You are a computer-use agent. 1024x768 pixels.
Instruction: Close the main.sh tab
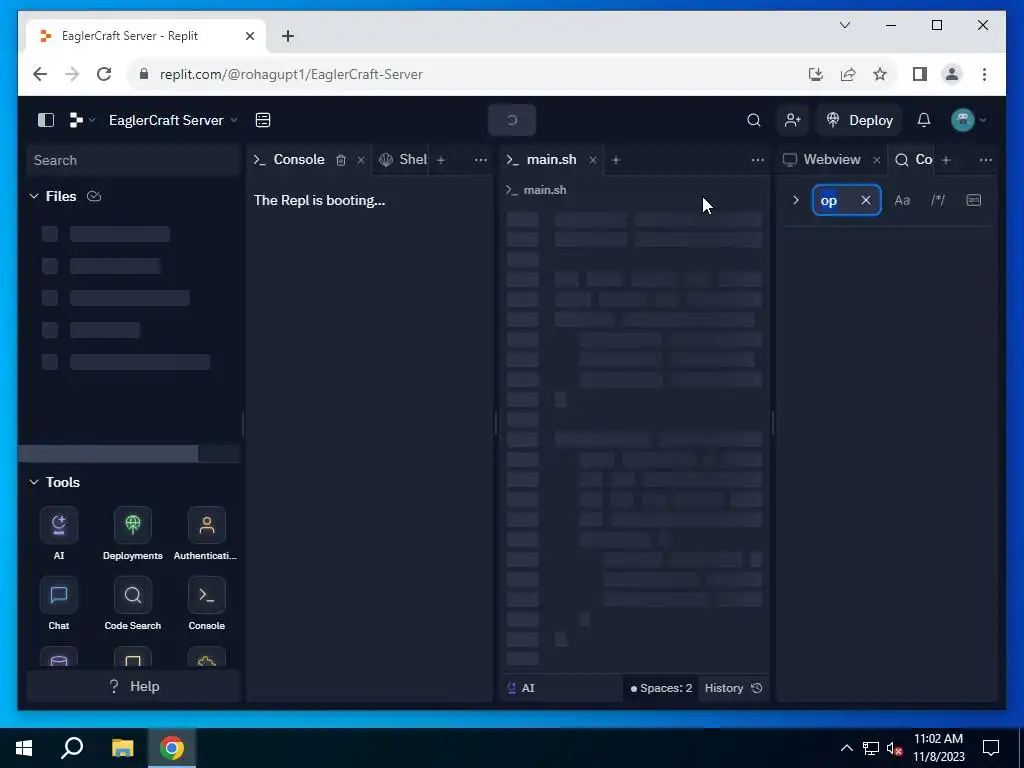(592, 160)
